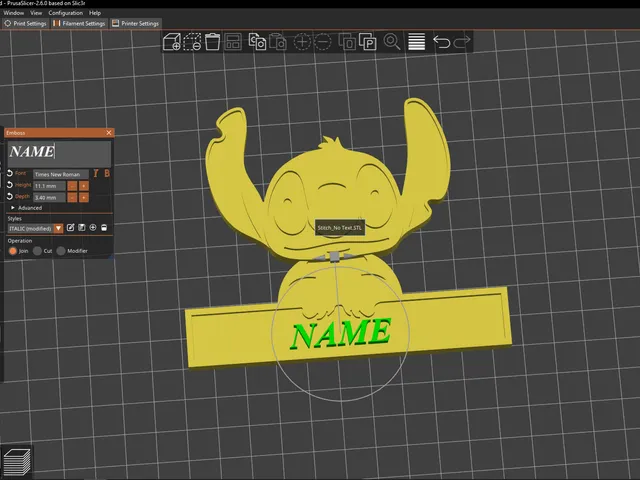
Task: Click the Height 11.1 mm field
Action: tap(49, 186)
